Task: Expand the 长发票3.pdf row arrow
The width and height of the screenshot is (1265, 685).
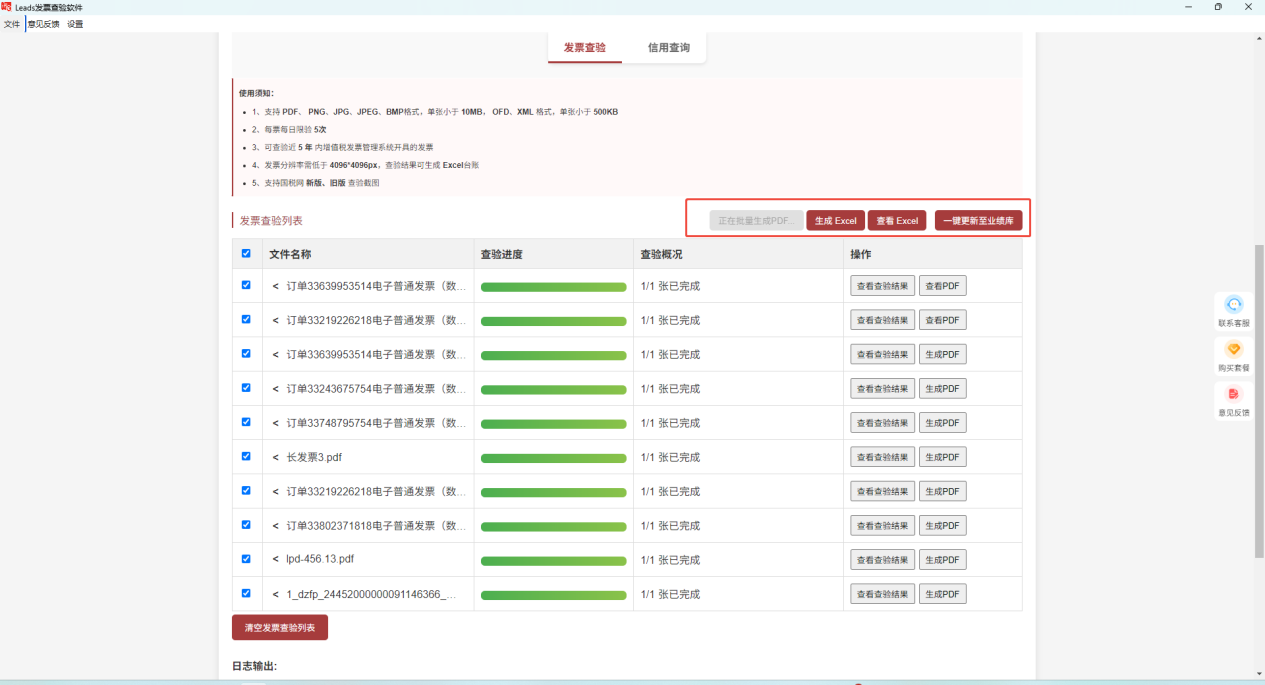Action: (x=275, y=457)
